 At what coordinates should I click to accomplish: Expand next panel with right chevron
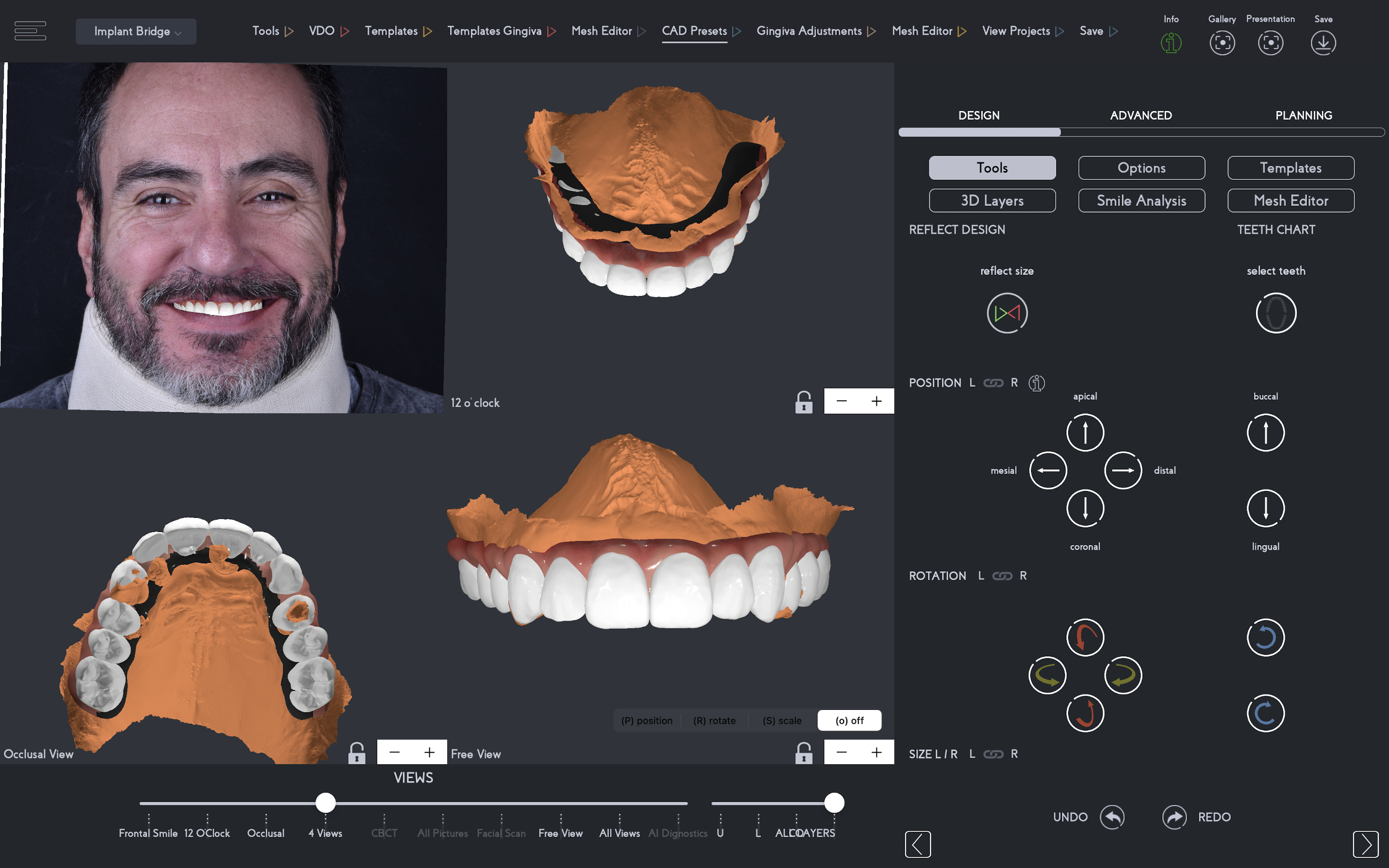1365,844
